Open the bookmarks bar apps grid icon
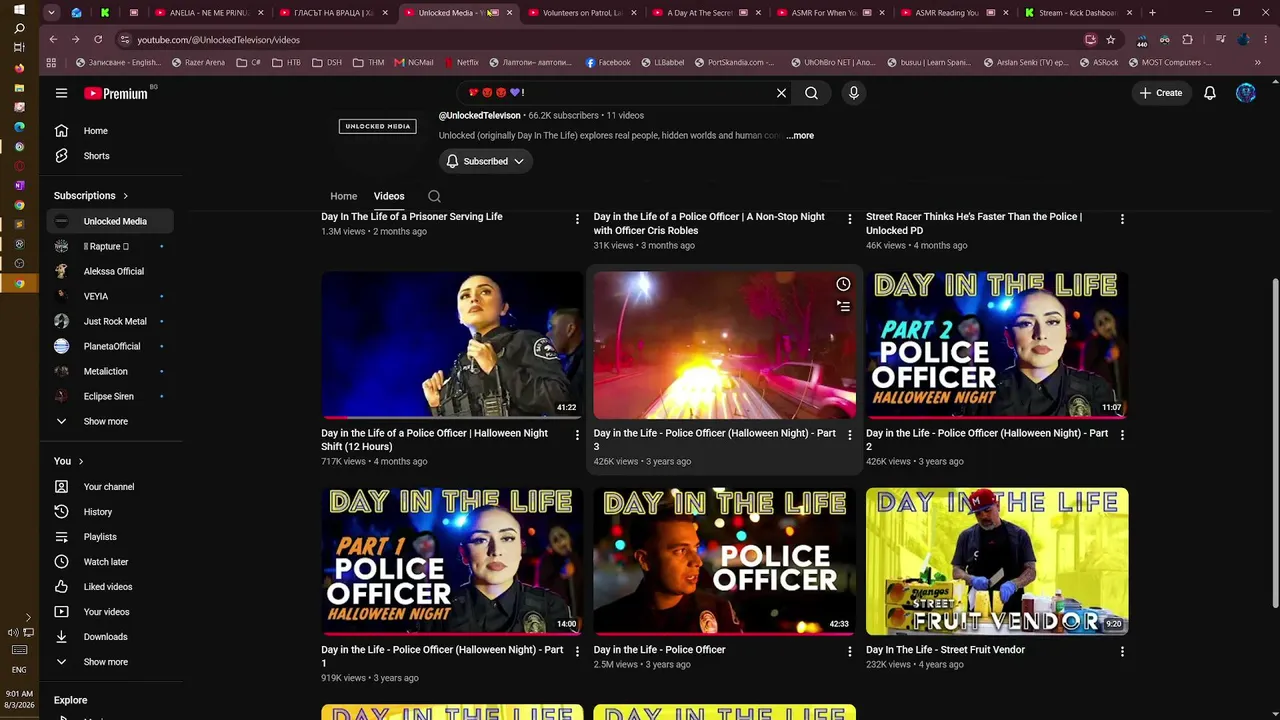The height and width of the screenshot is (720, 1280). [x=51, y=62]
